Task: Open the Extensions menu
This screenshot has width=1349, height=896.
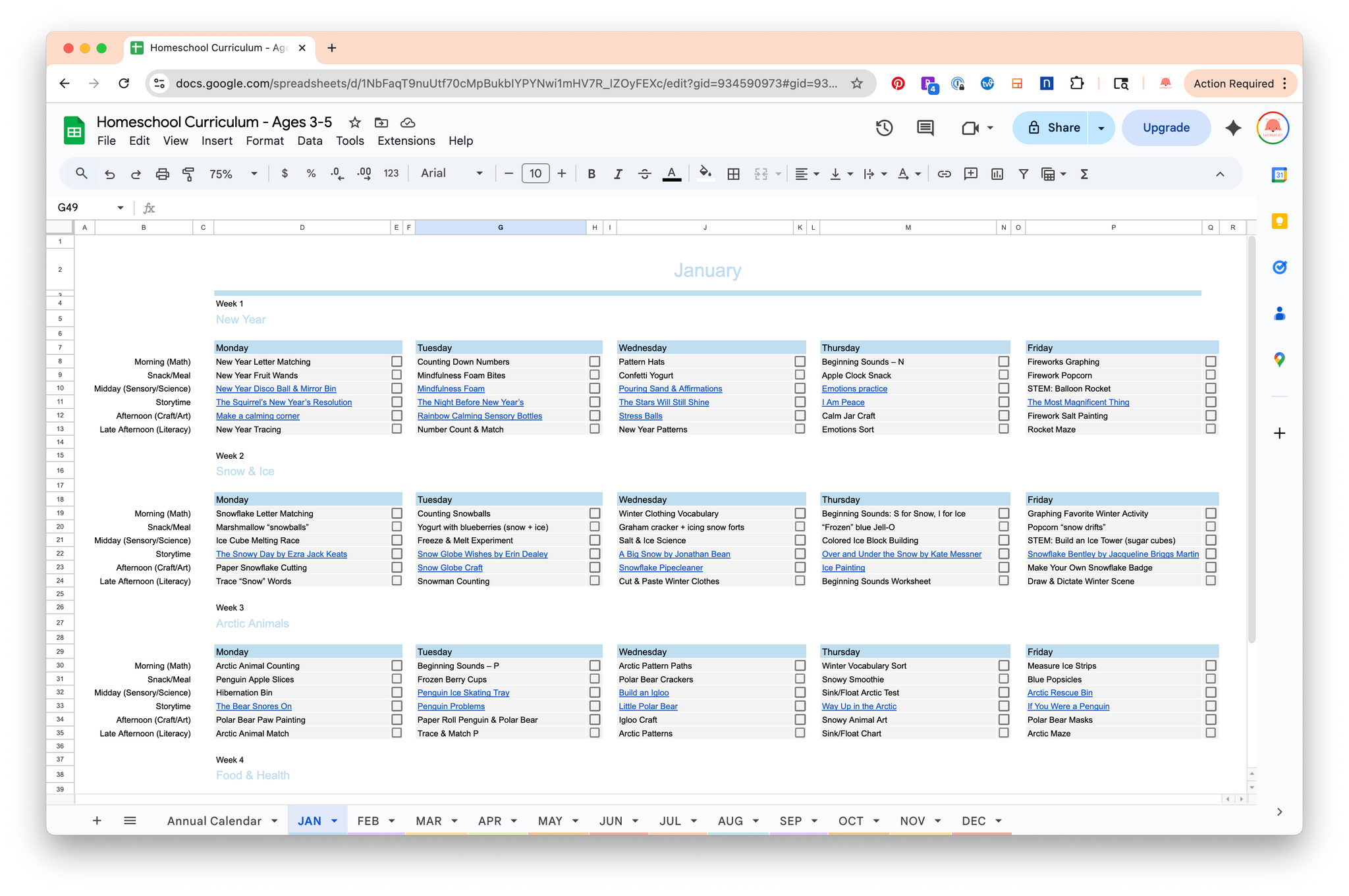Action: click(x=406, y=141)
